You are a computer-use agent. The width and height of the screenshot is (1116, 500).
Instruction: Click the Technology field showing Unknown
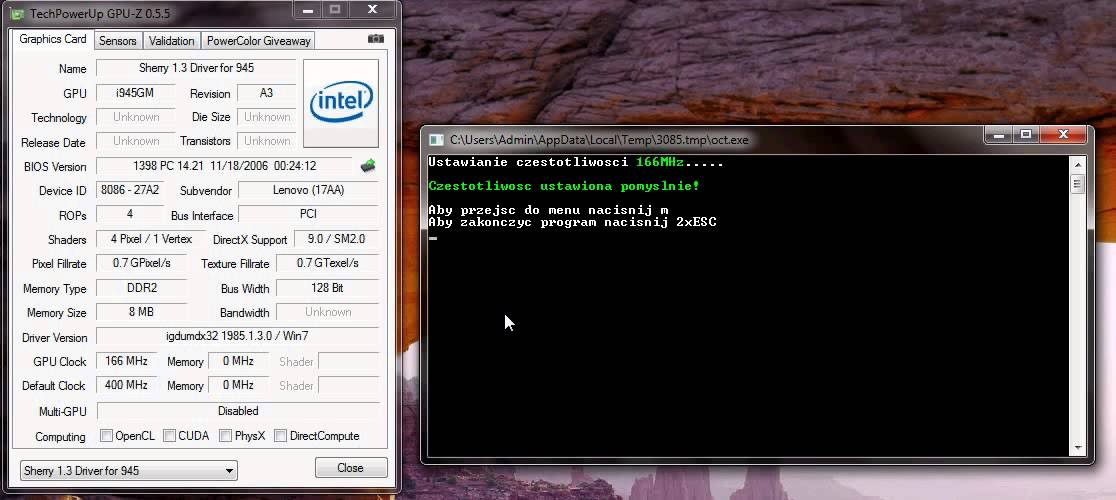coord(135,117)
